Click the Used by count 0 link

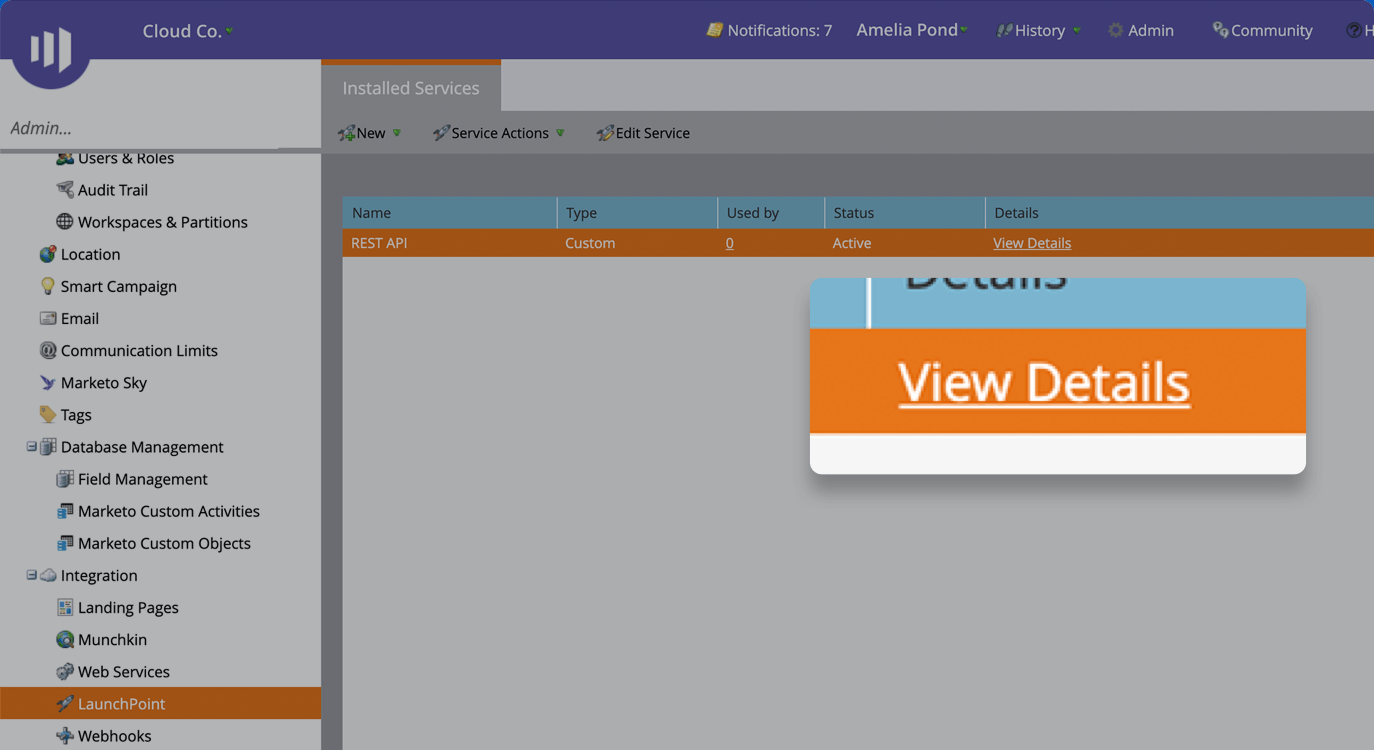[730, 243]
